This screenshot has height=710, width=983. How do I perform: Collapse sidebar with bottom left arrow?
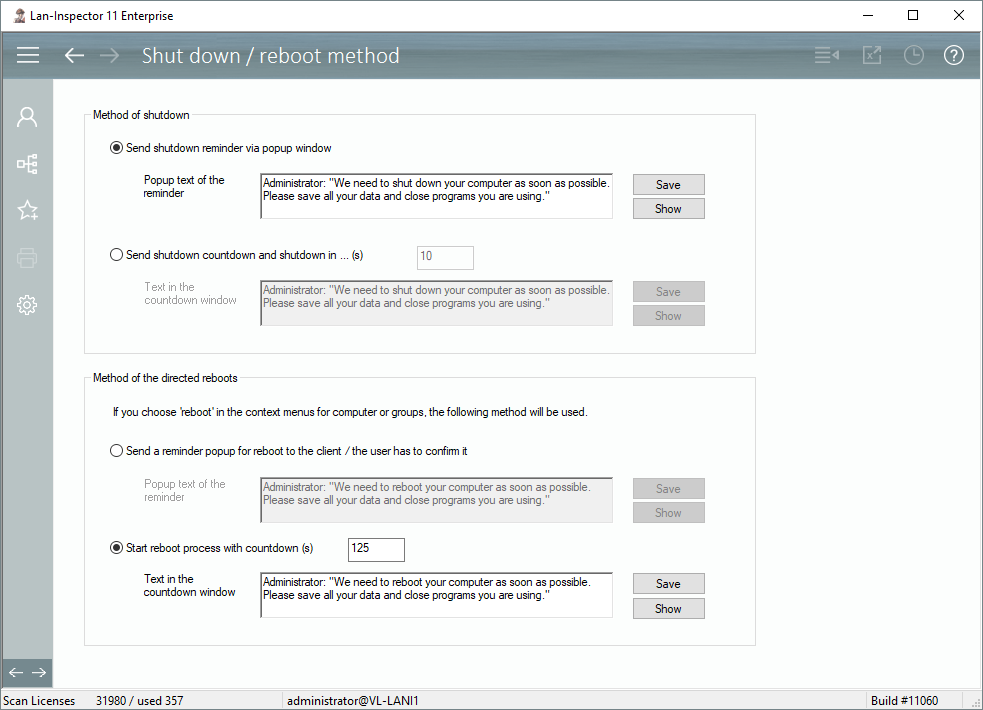pyautogui.click(x=15, y=672)
